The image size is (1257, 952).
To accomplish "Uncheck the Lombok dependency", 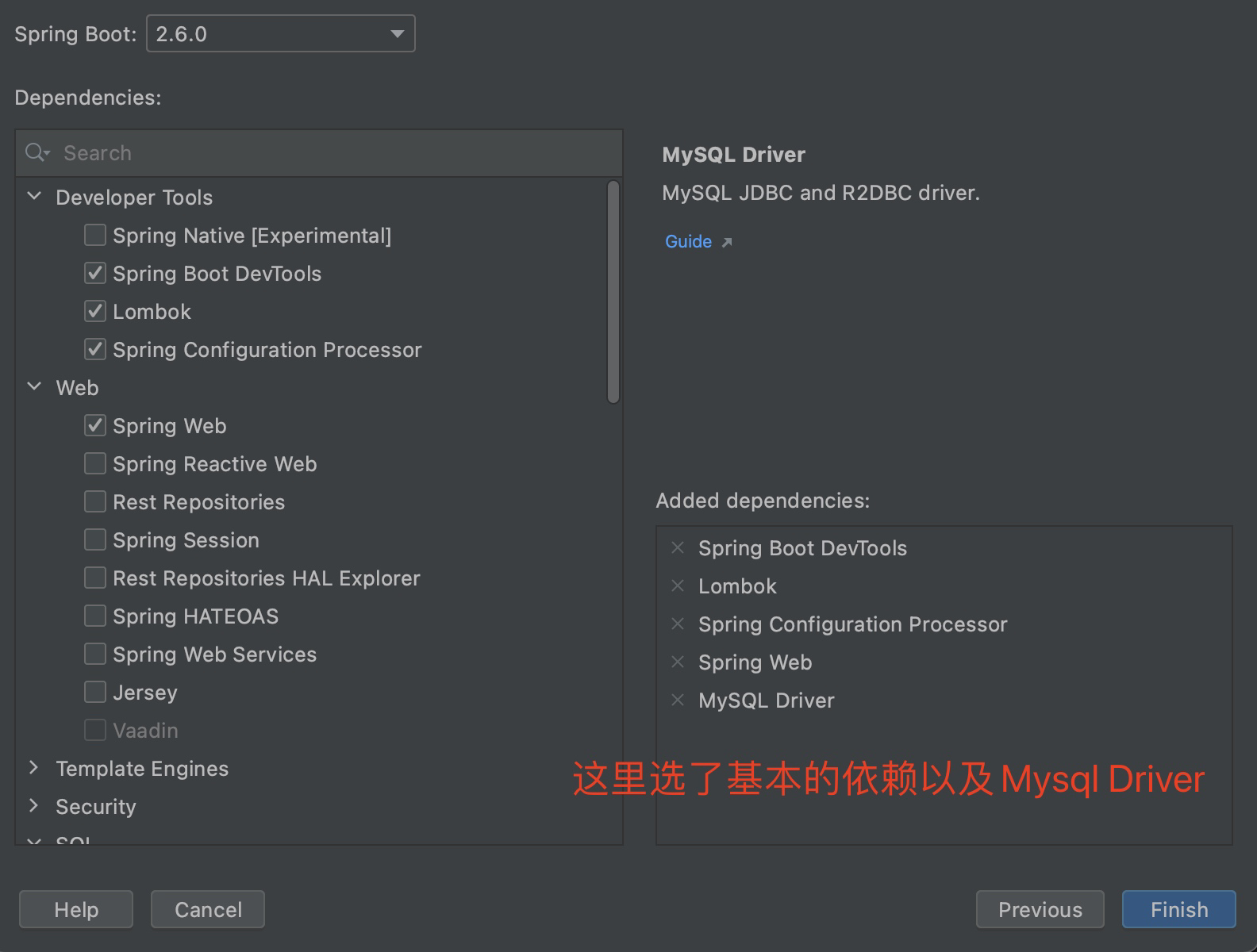I will click(x=94, y=311).
